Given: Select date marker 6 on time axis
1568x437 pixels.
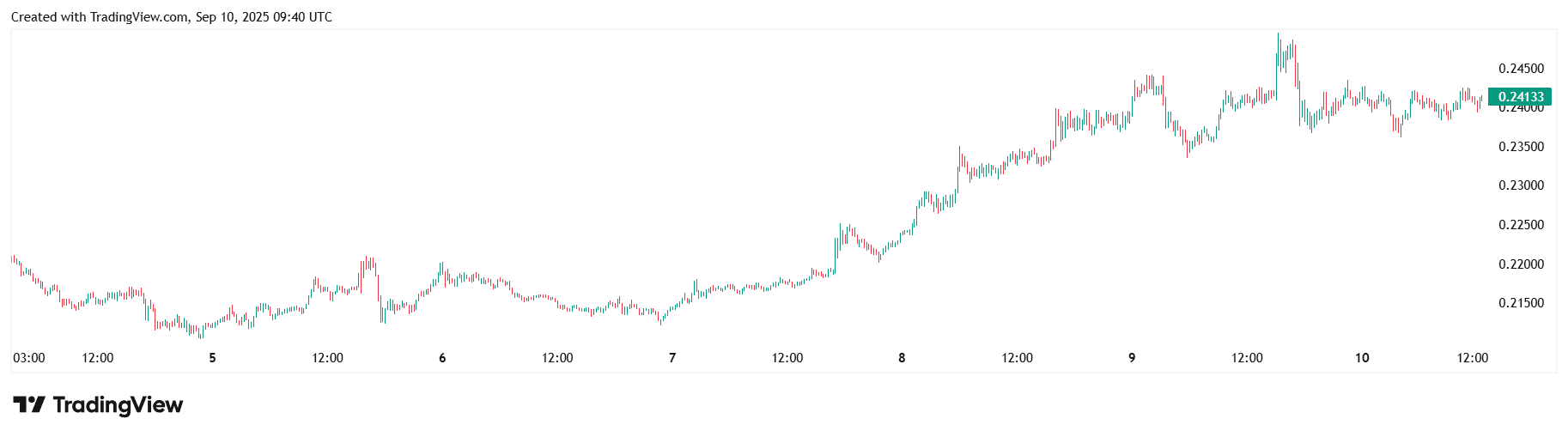Looking at the screenshot, I should pyautogui.click(x=442, y=358).
